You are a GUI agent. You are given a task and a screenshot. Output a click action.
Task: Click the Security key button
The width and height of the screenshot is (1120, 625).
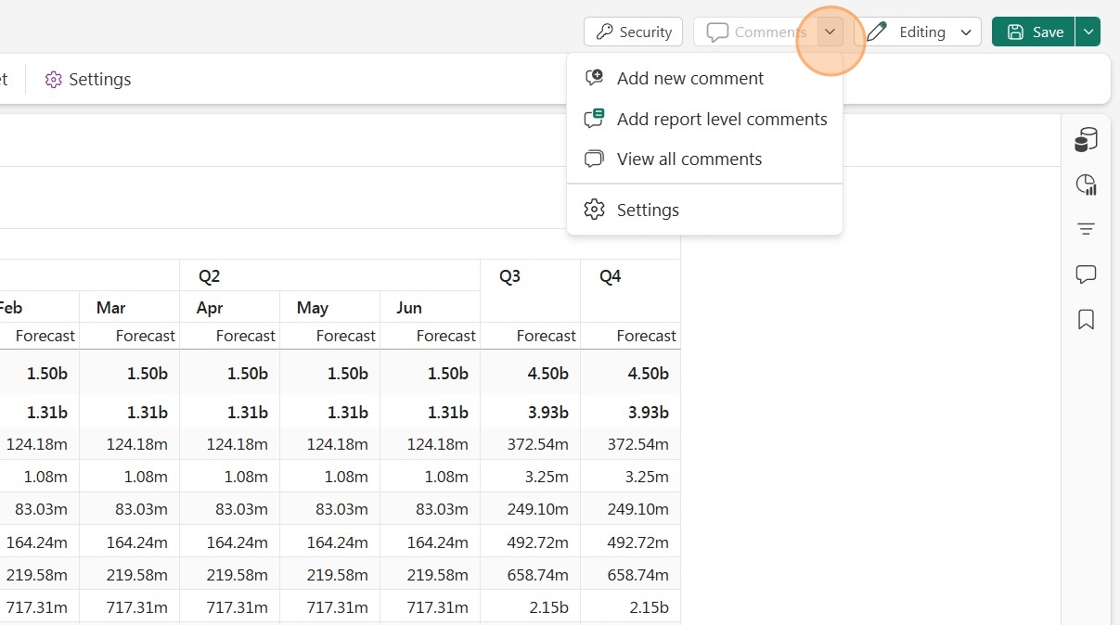(633, 31)
